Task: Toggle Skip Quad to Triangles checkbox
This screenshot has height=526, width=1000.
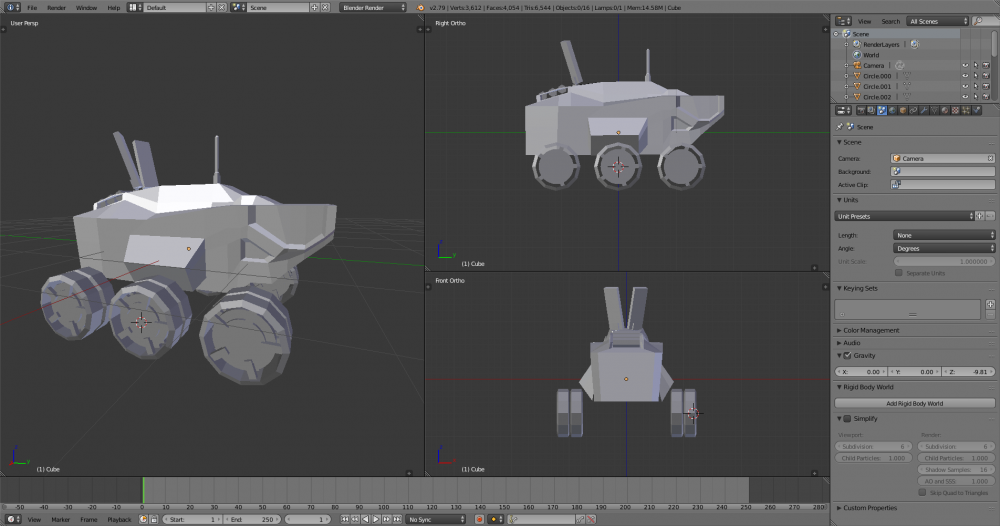Action: pos(922,492)
